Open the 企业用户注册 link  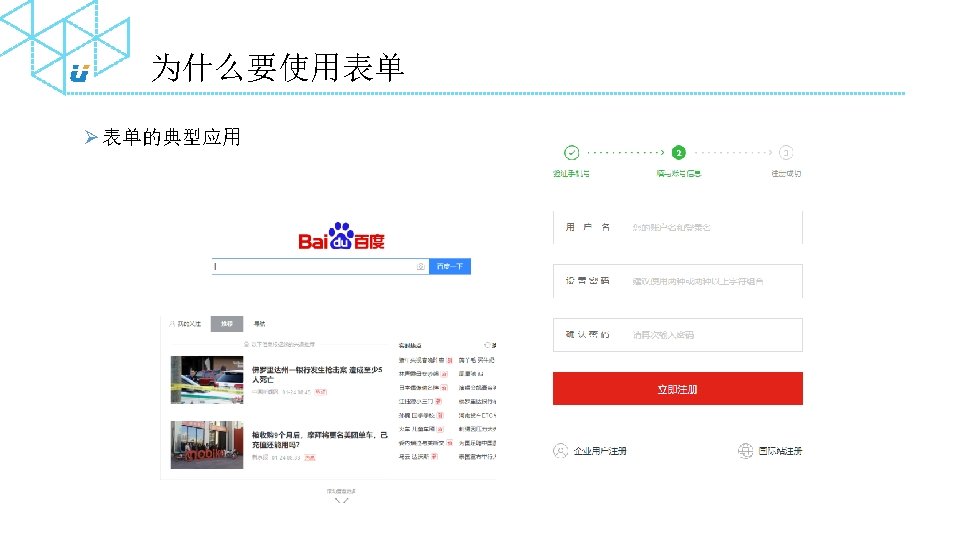point(600,451)
